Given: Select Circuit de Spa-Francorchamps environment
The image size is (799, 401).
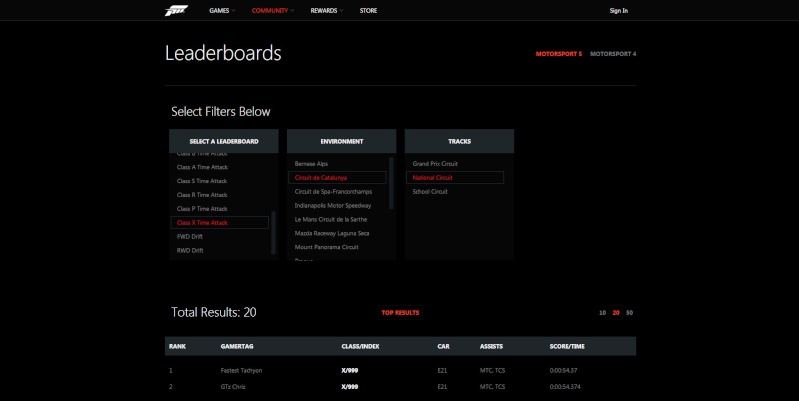Looking at the screenshot, I should (x=333, y=192).
